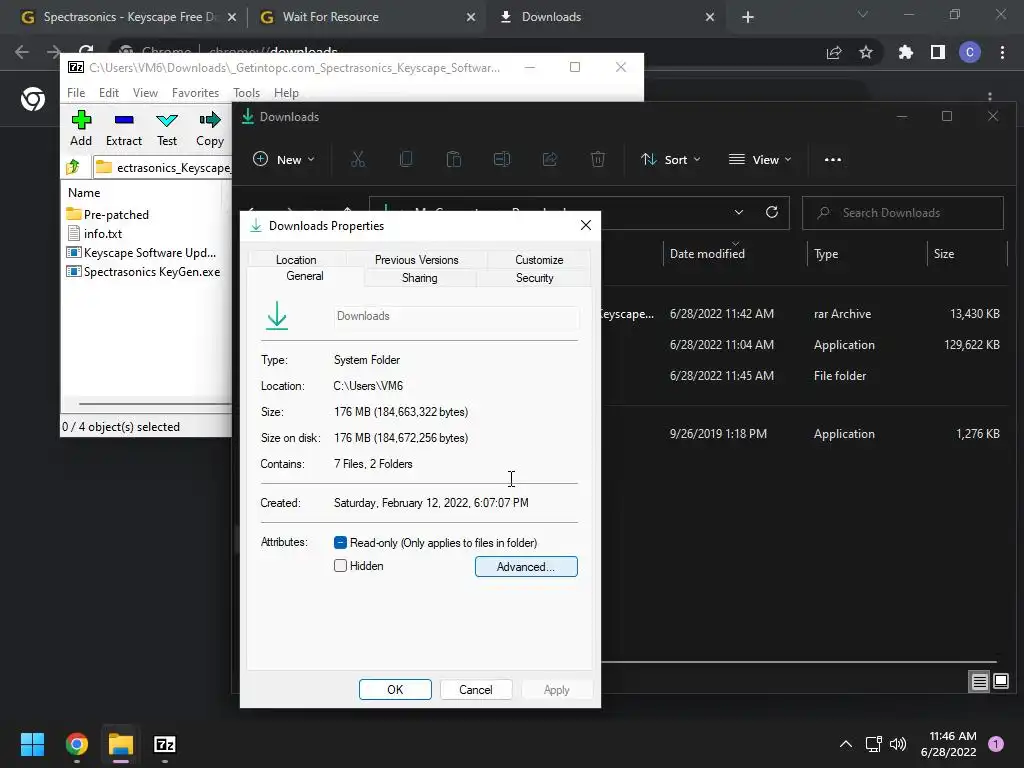Open a new Chrome tab
Image resolution: width=1024 pixels, height=768 pixels.
click(x=748, y=17)
